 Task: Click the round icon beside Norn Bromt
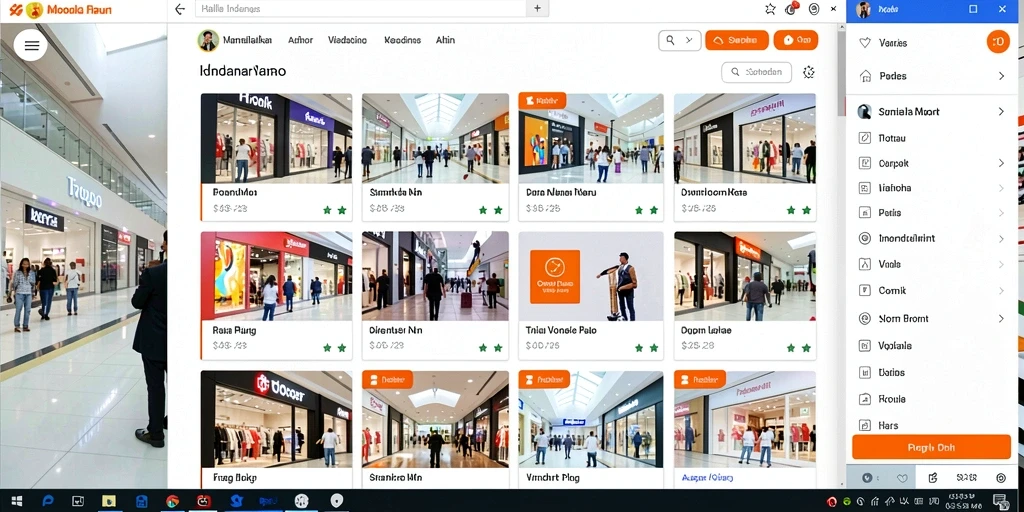coord(865,319)
